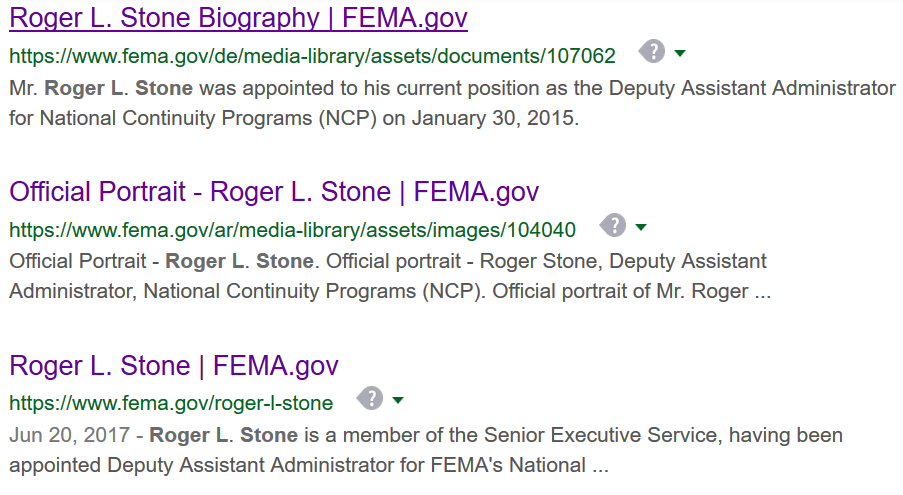Click the question mark icon beside documents/107062 URL
Viewport: 903px width, 495px height.
(652, 52)
